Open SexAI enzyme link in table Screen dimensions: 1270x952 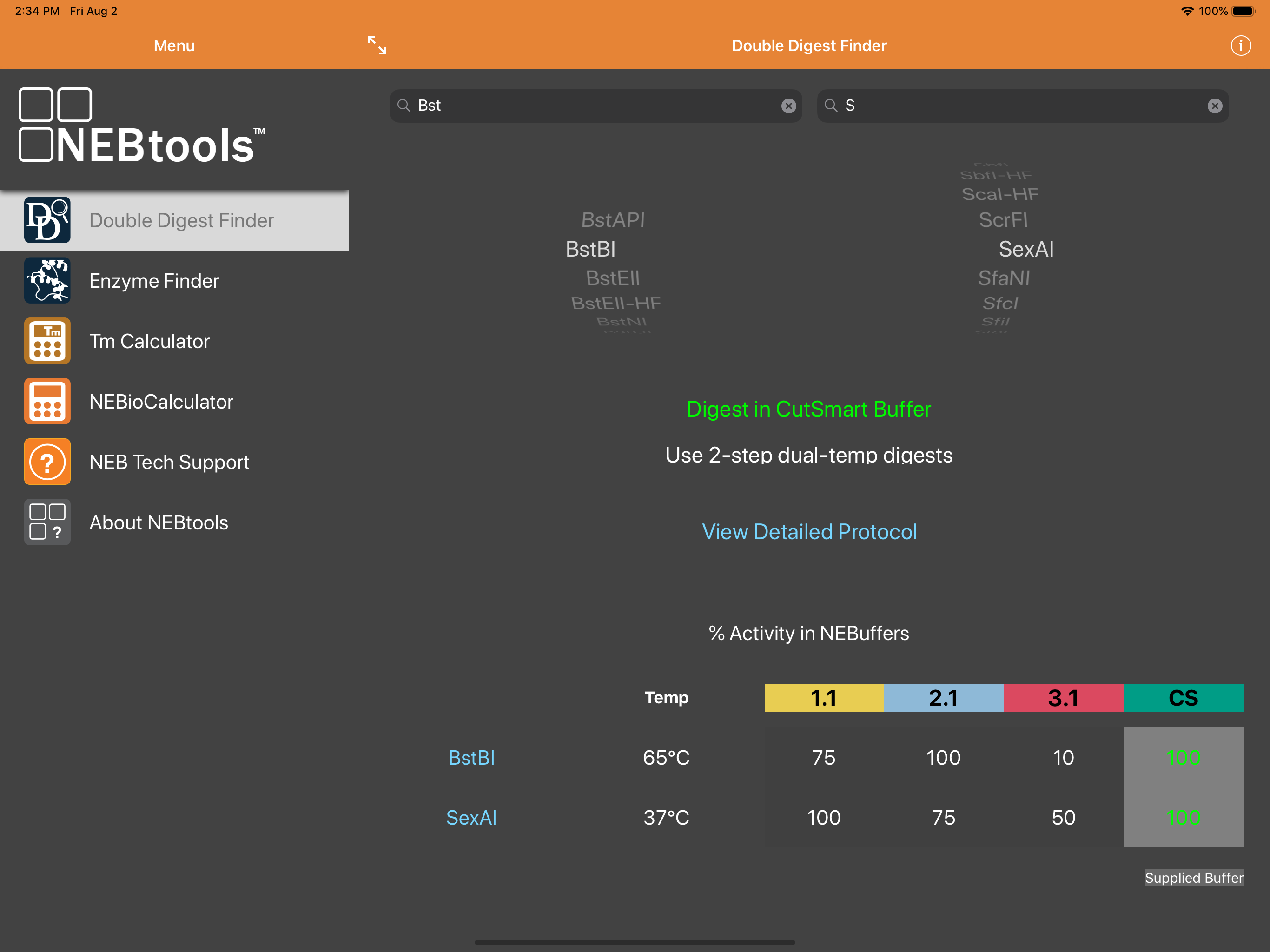coord(471,817)
